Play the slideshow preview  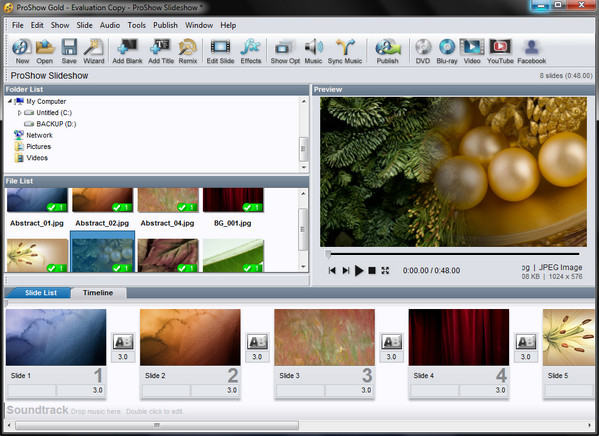coord(359,271)
